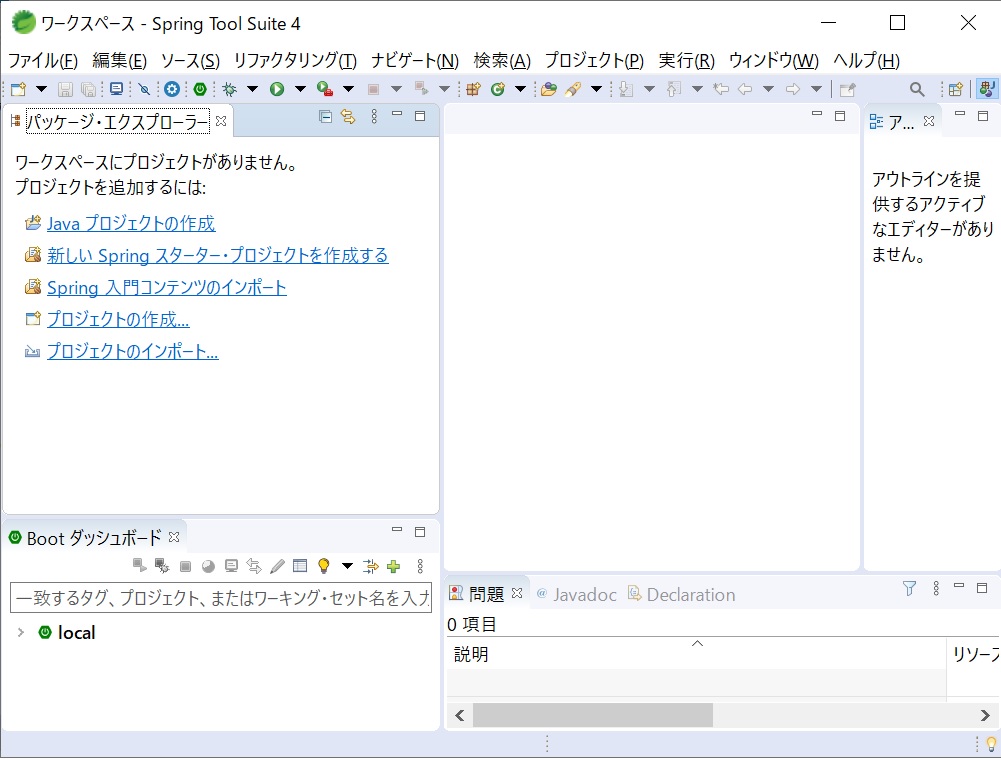Open the New wizard dropdown arrow

tap(41, 89)
